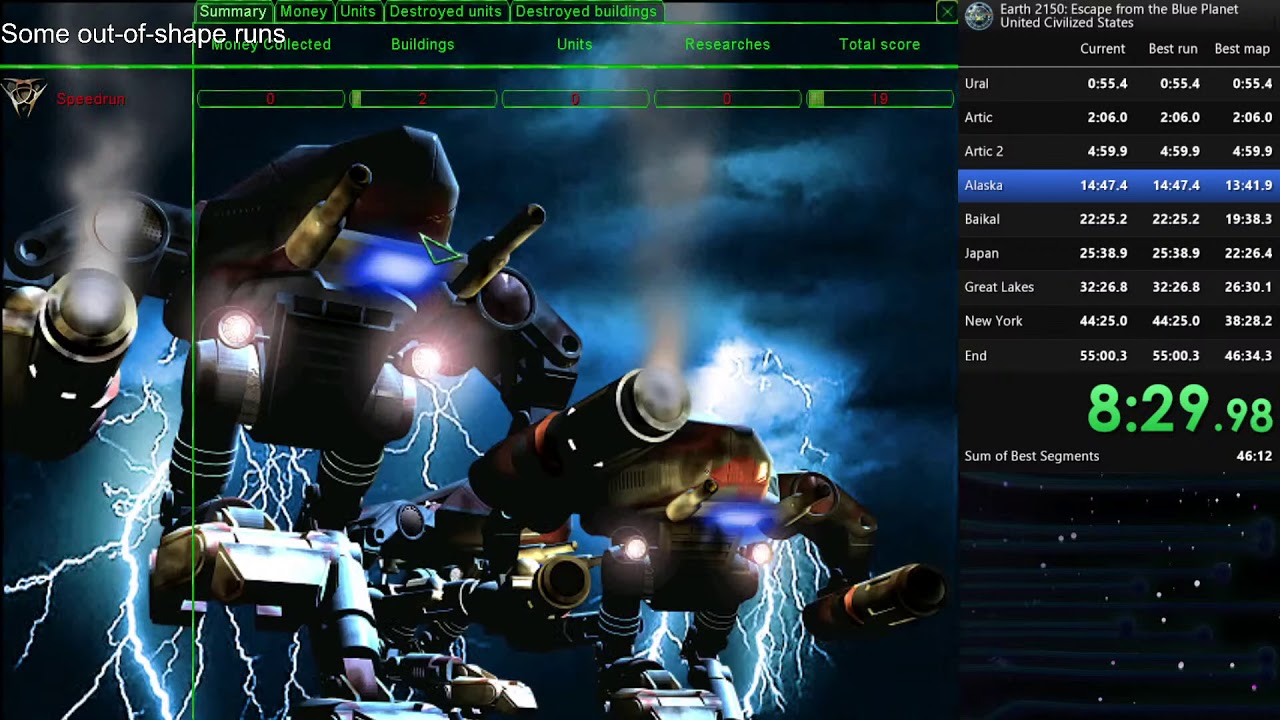
Task: Select the highlighted Alaska split row
Action: (x=1119, y=186)
